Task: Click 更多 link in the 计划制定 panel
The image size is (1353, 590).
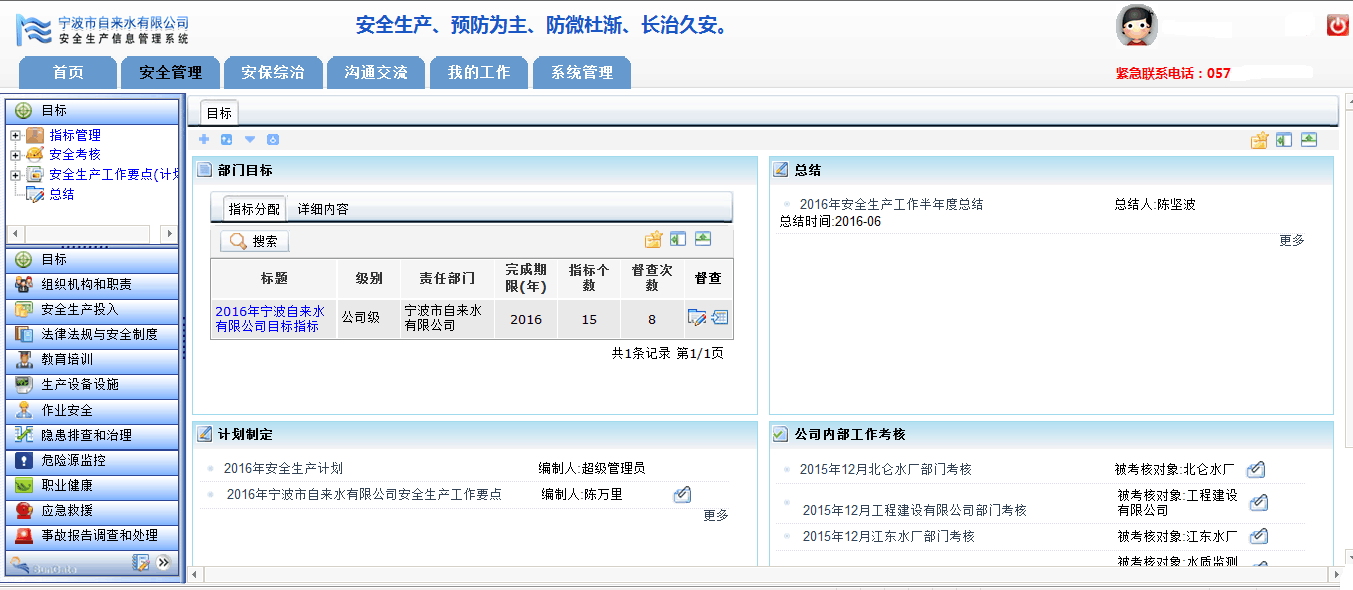Action: (x=716, y=515)
